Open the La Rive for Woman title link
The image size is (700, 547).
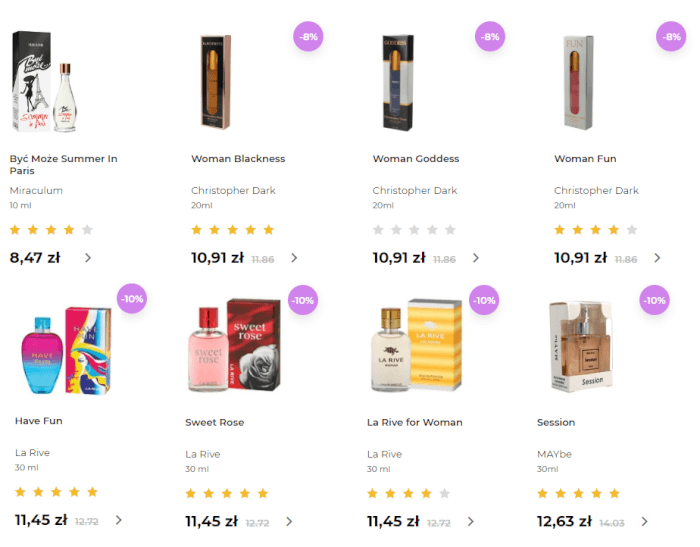coord(414,422)
